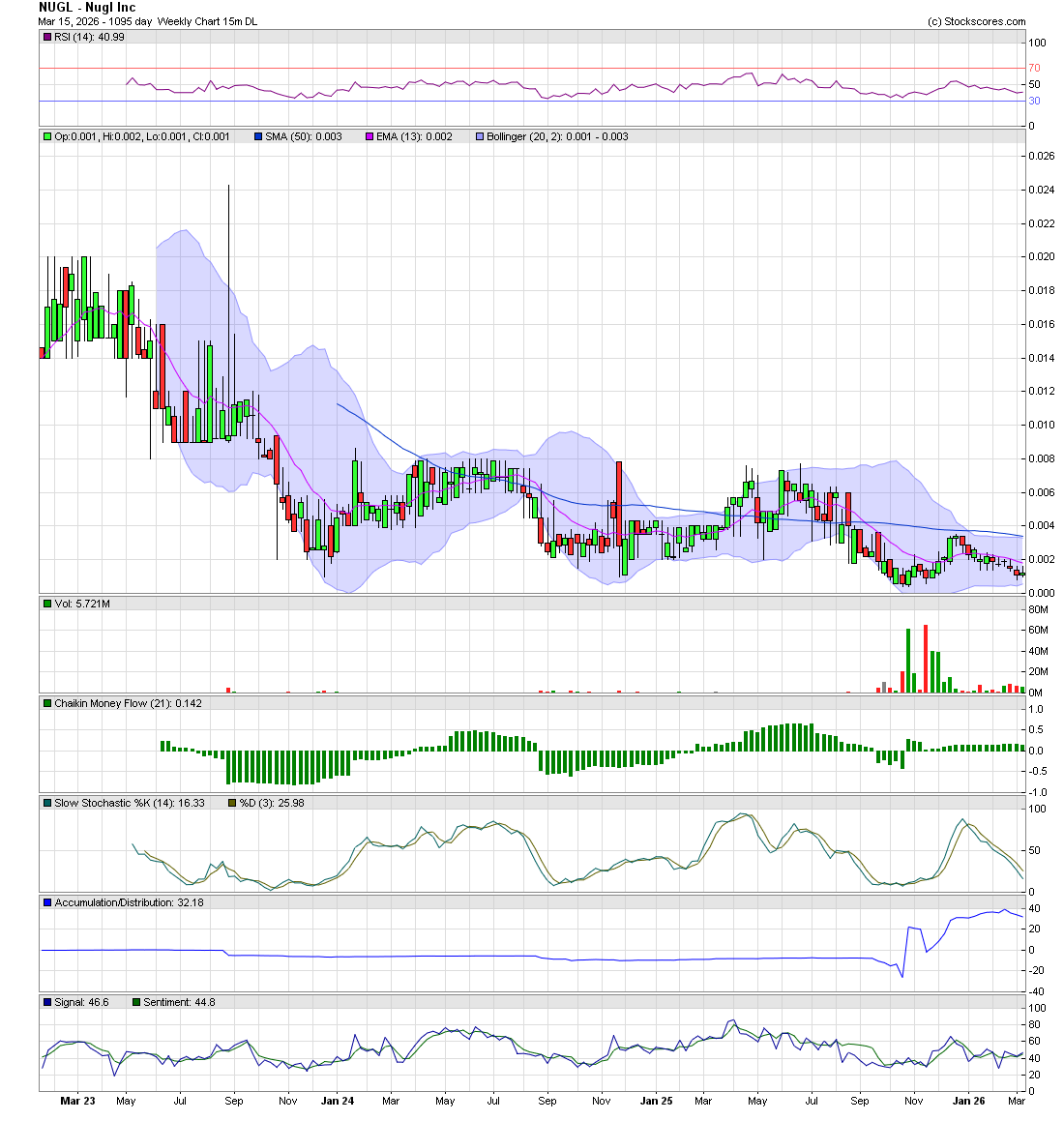The image size is (1064, 1121).
Task: Click the Jan 26 date axis label
Action: pyautogui.click(x=968, y=1101)
